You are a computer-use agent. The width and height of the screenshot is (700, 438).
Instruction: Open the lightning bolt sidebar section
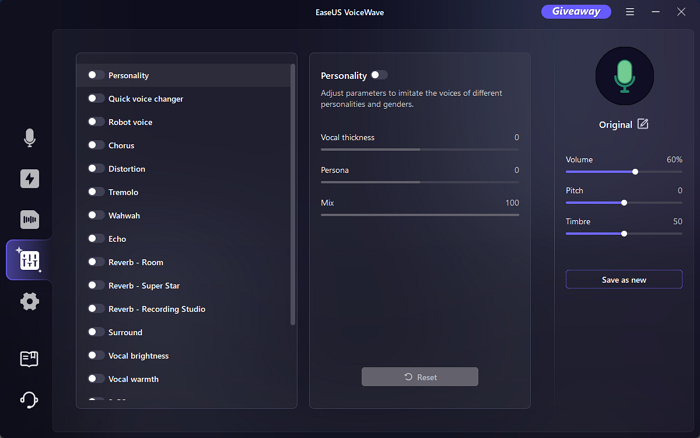point(29,179)
